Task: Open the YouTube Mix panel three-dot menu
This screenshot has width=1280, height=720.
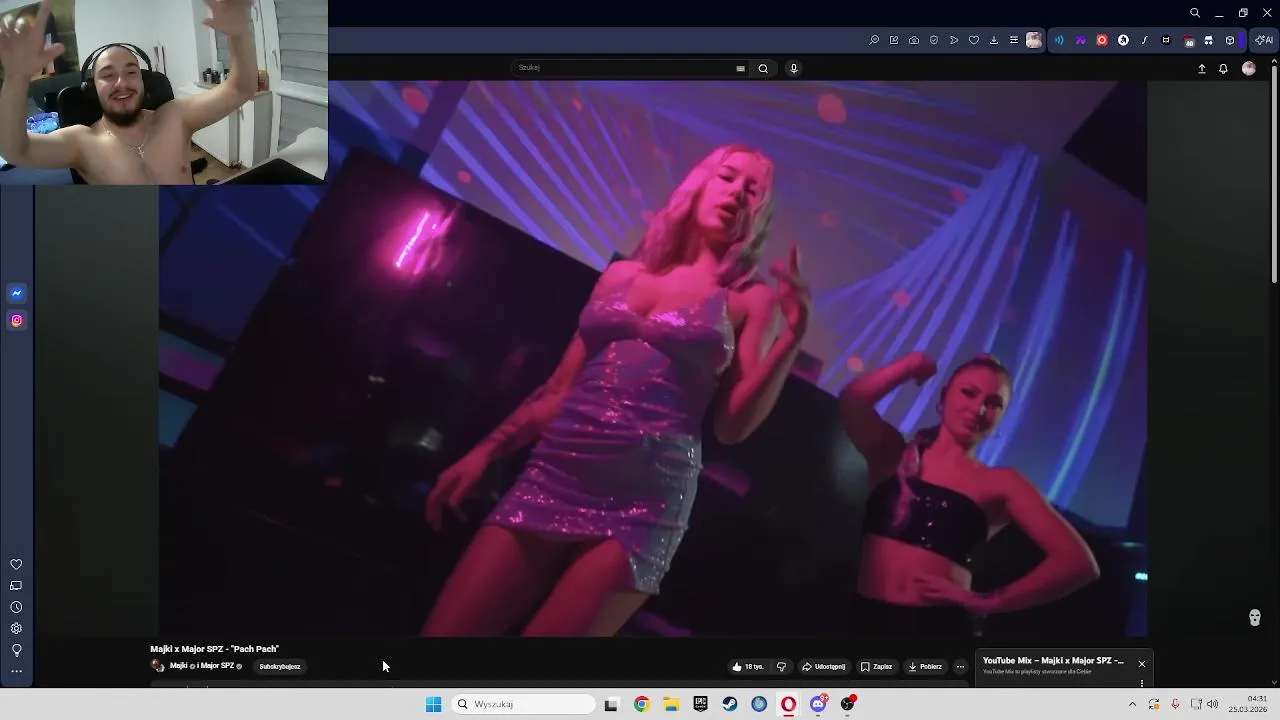Action: coord(1141,684)
